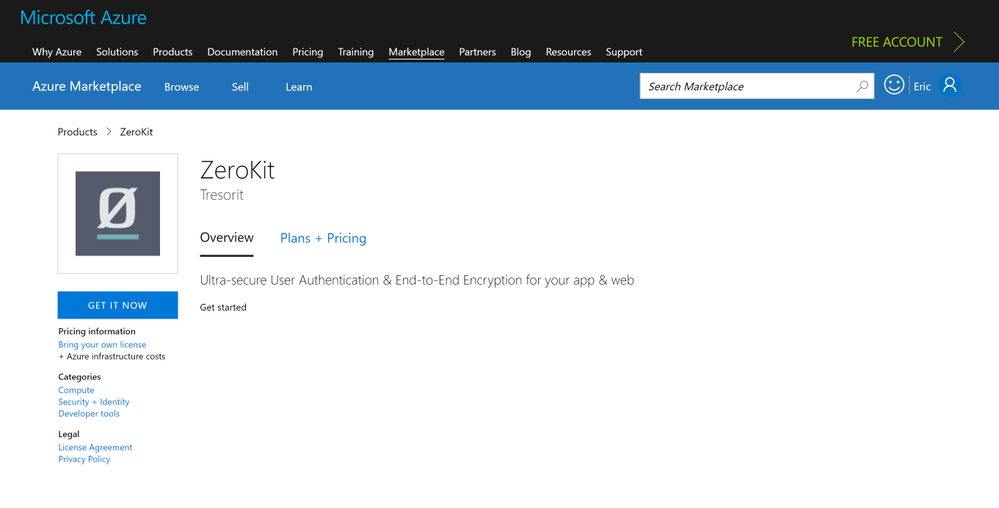Go to Azure Marketplace home
Image resolution: width=999 pixels, height=508 pixels.
click(87, 86)
